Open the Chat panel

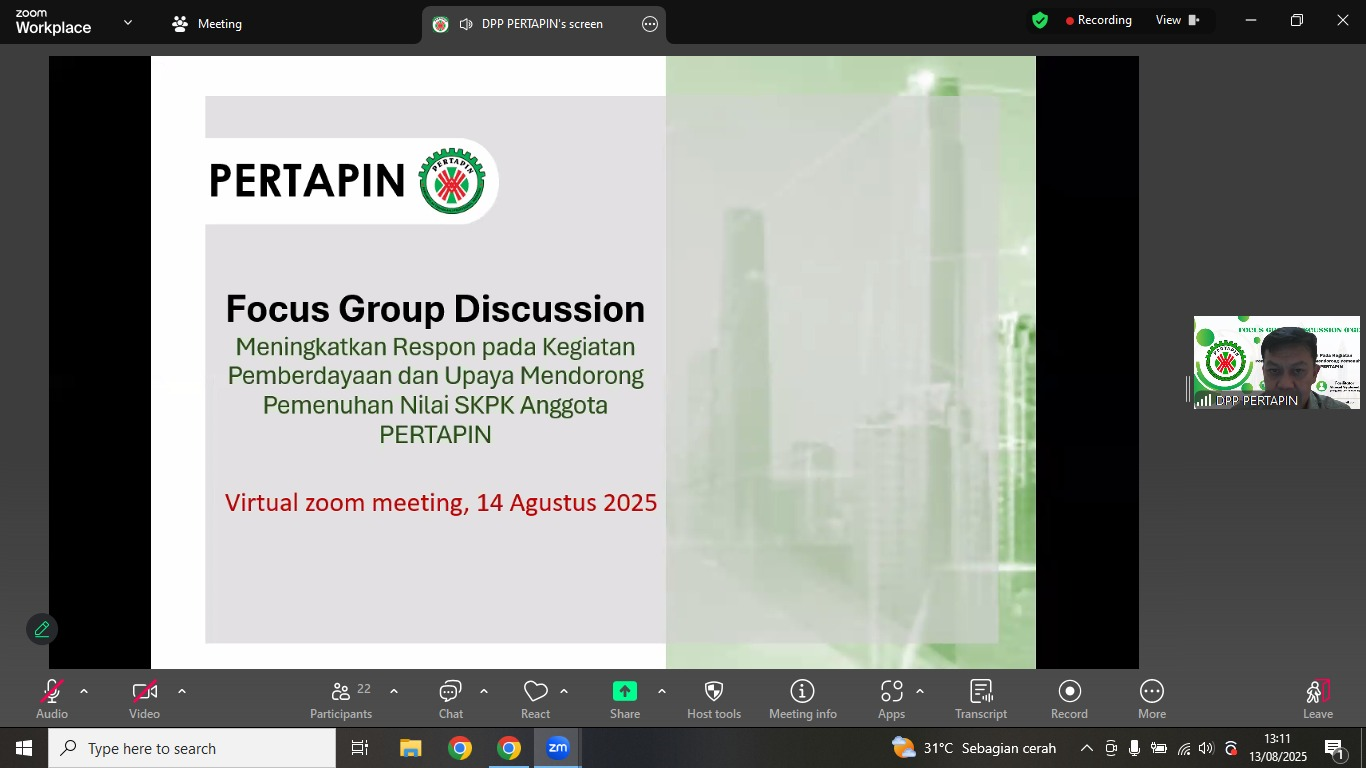coord(450,699)
